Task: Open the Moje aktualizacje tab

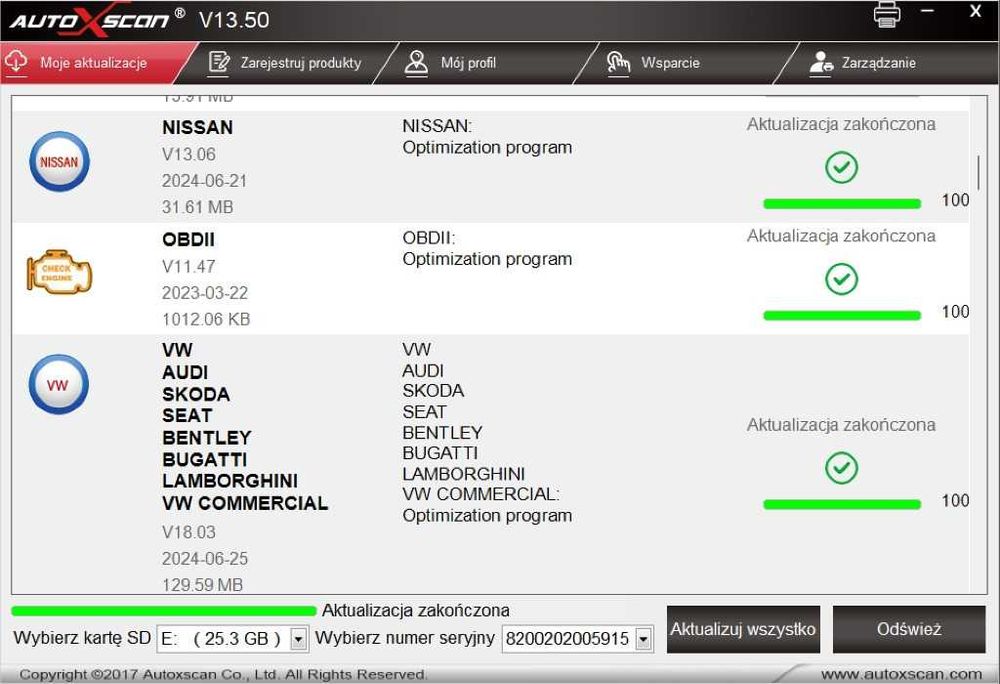Action: (x=94, y=63)
